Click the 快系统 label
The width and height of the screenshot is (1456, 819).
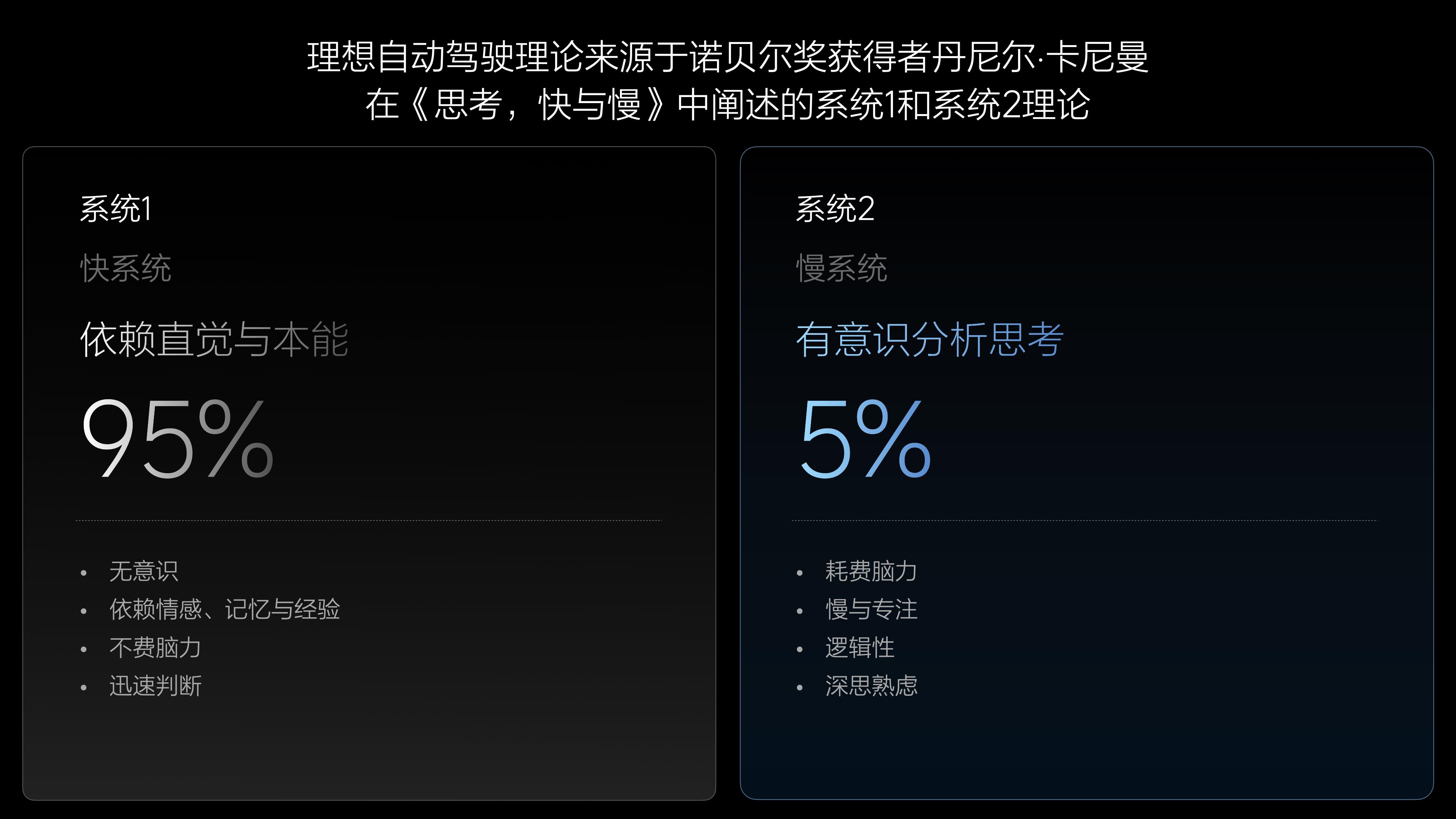pyautogui.click(x=126, y=268)
